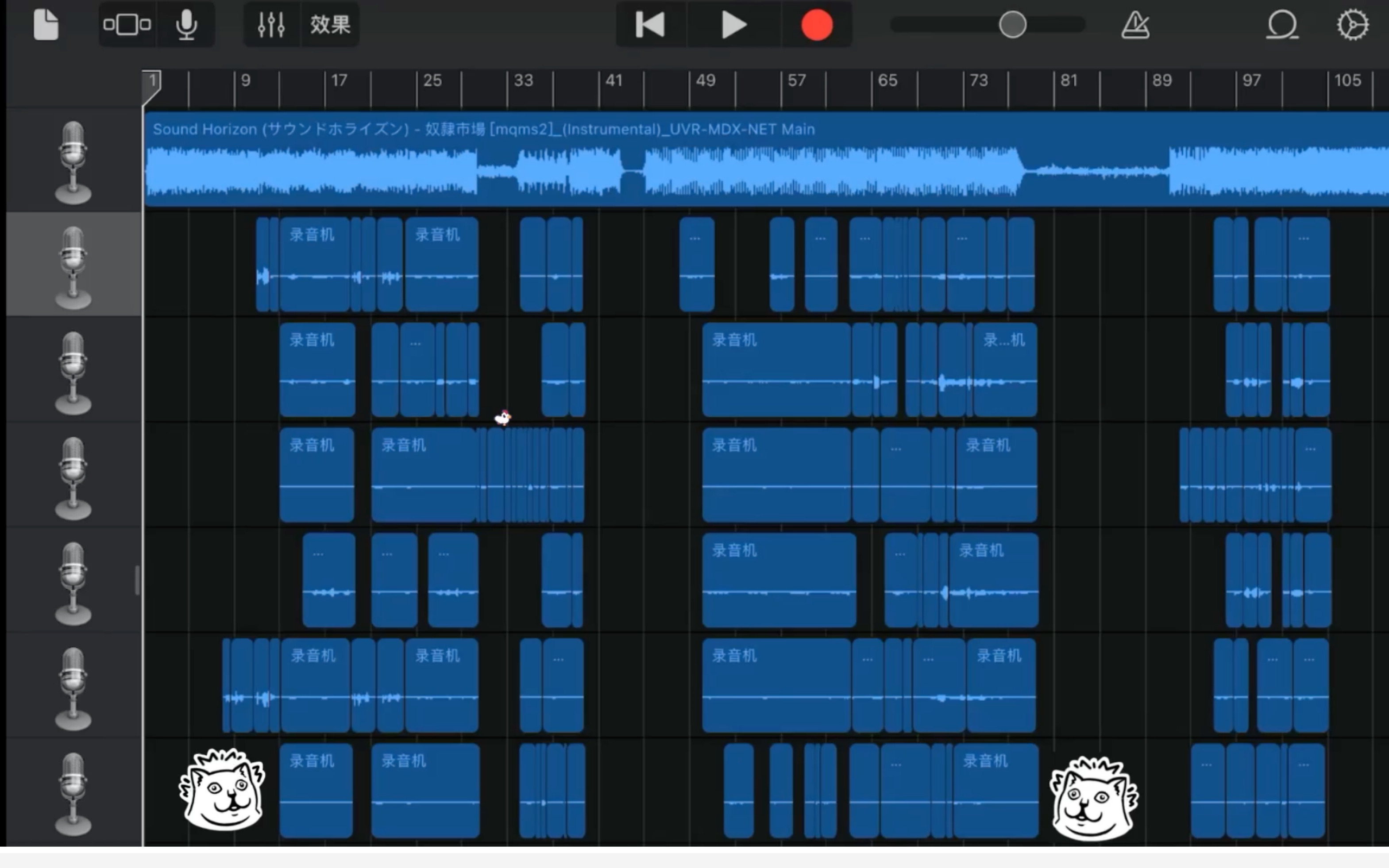This screenshot has width=1389, height=868.
Task: Open track controls mixer sliders icon
Action: tap(272, 25)
